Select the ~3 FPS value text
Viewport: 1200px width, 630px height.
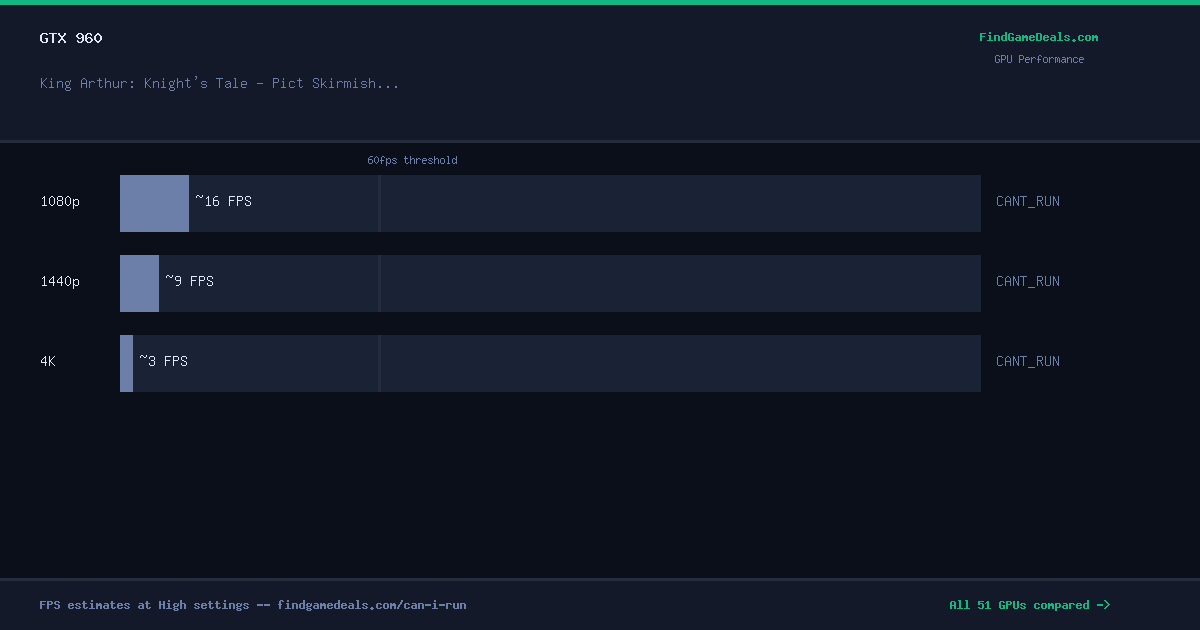pyautogui.click(x=163, y=361)
